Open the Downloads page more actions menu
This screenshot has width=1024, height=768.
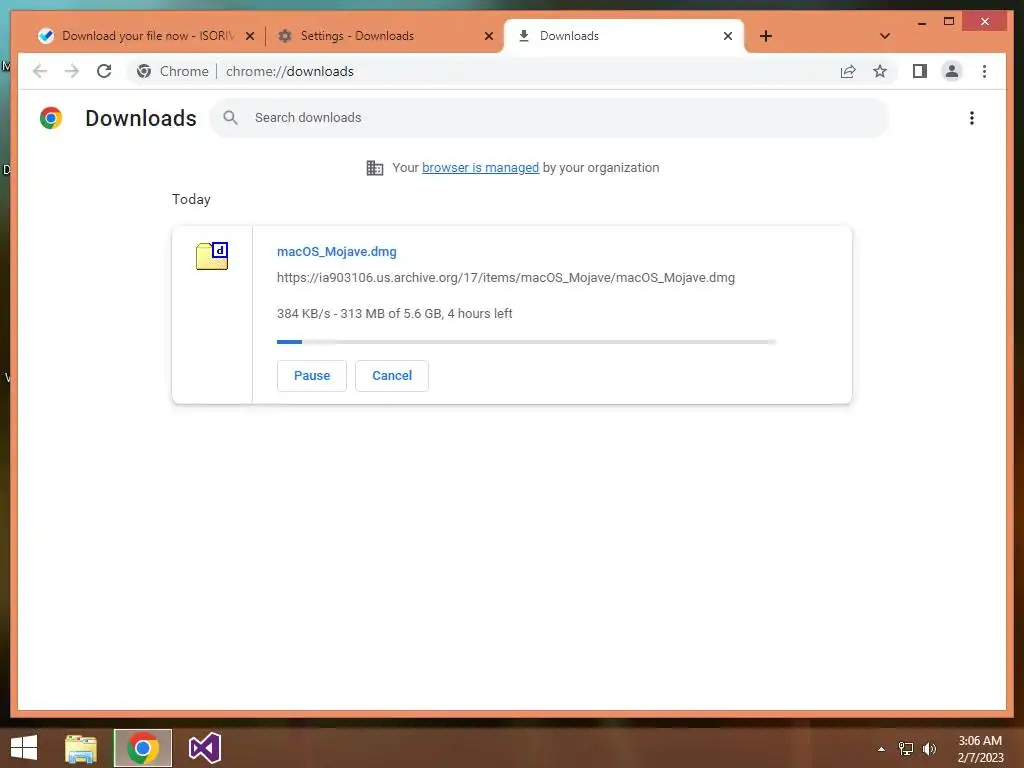click(x=972, y=118)
